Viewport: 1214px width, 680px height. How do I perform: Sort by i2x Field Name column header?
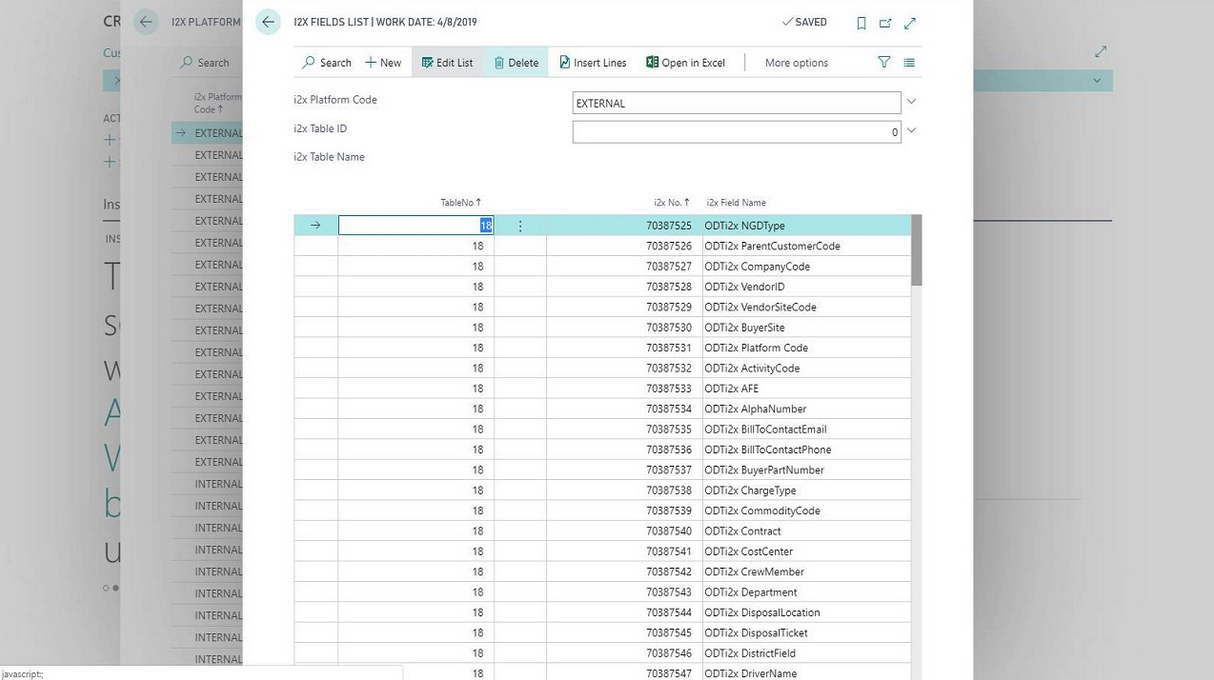736,202
